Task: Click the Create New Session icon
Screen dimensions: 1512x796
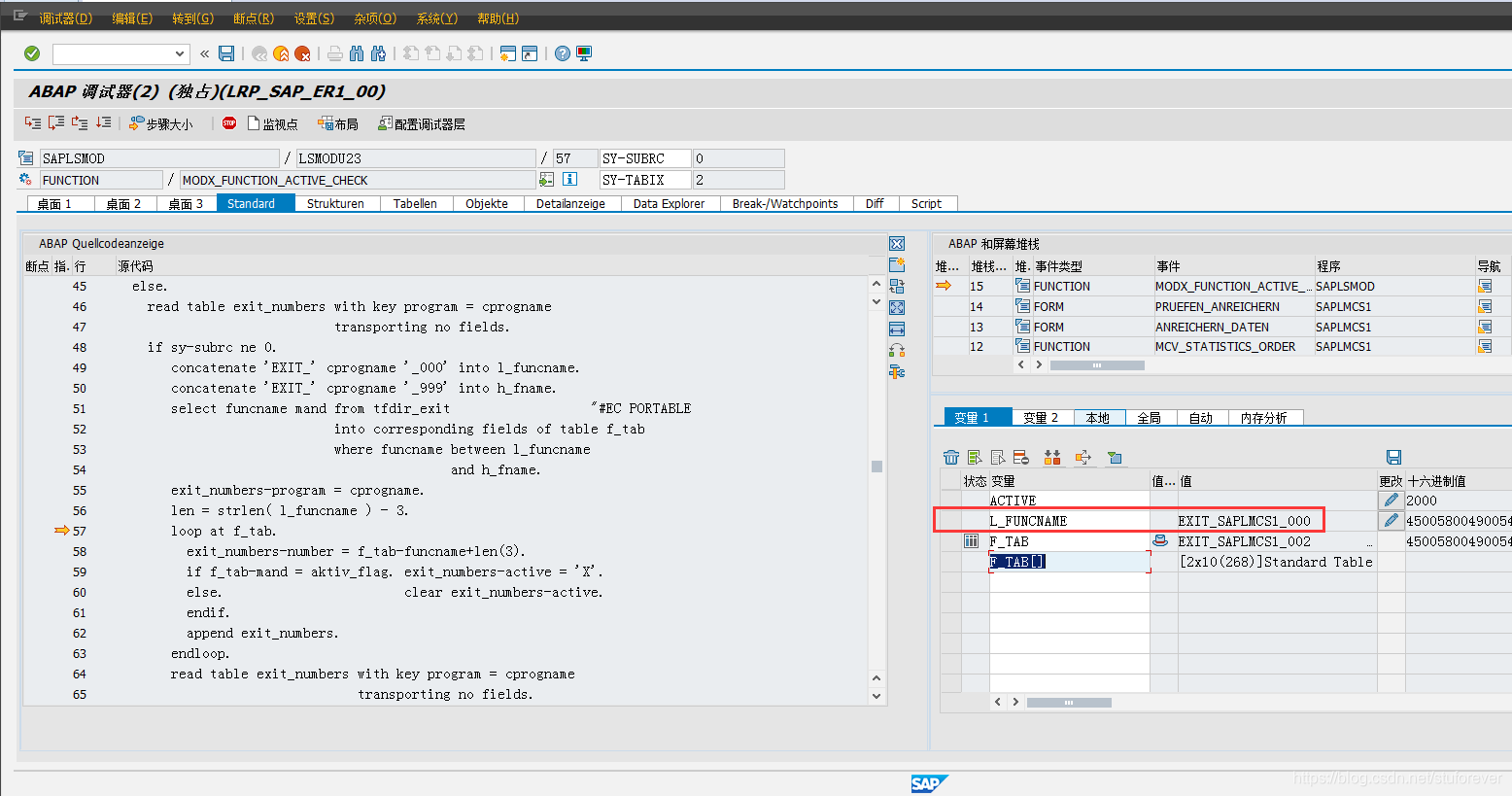Action: 507,53
